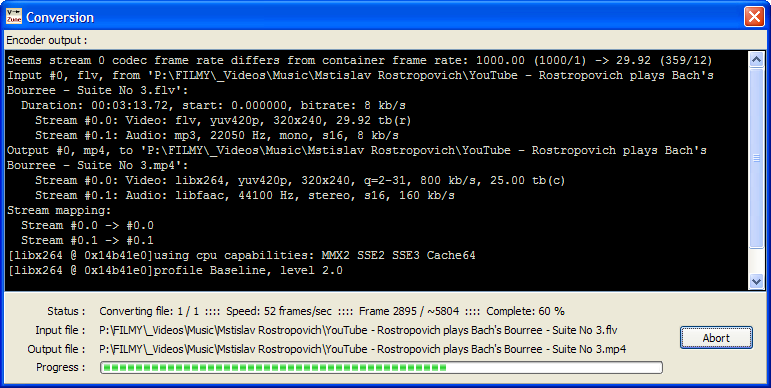The image size is (771, 388).
Task: Click the 'Conversion' window title text
Action: pos(60,17)
